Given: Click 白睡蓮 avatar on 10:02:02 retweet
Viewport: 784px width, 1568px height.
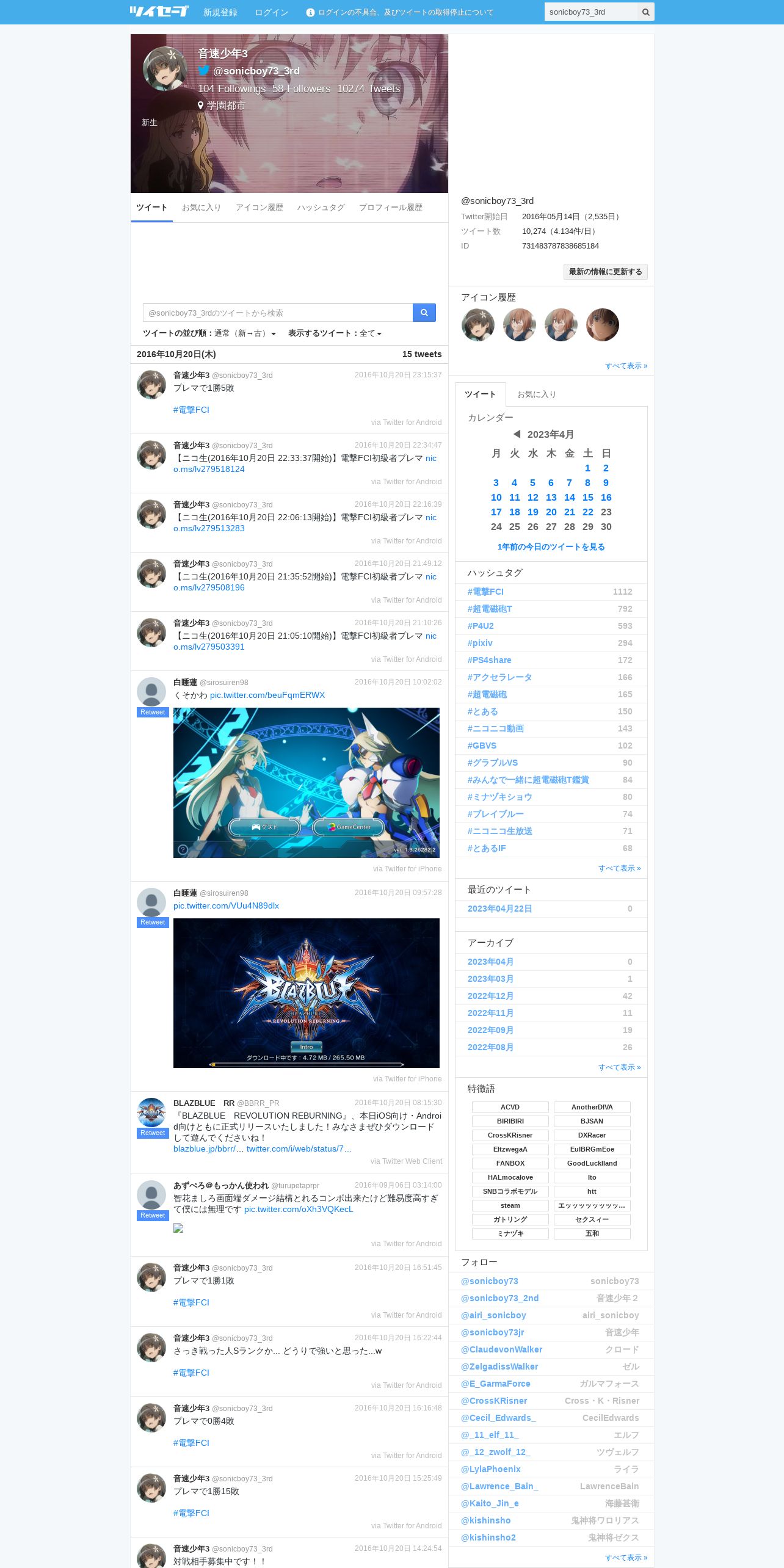Looking at the screenshot, I should pos(151,692).
